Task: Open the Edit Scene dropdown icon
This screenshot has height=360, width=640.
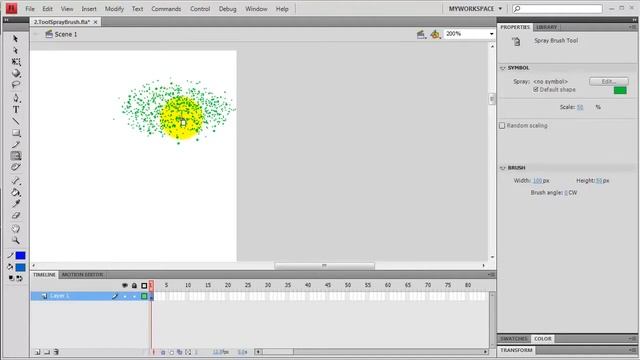Action: click(421, 35)
